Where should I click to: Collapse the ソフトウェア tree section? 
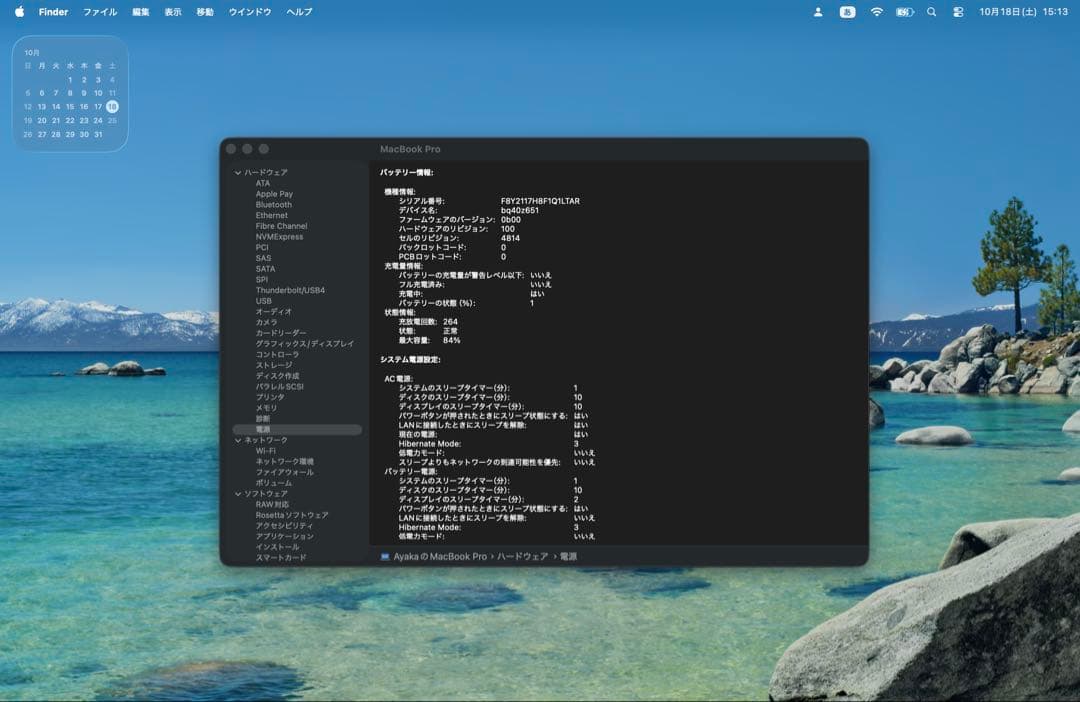click(238, 494)
